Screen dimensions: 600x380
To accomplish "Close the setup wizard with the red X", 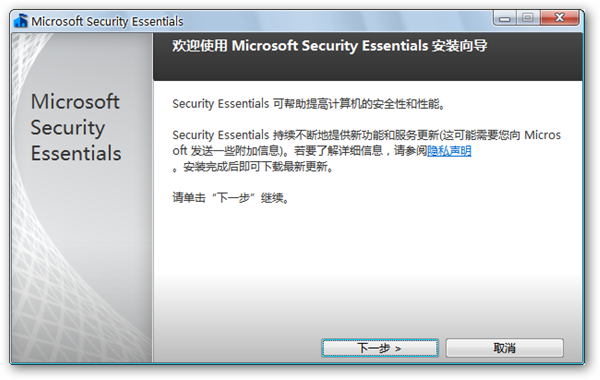I will (x=559, y=18).
